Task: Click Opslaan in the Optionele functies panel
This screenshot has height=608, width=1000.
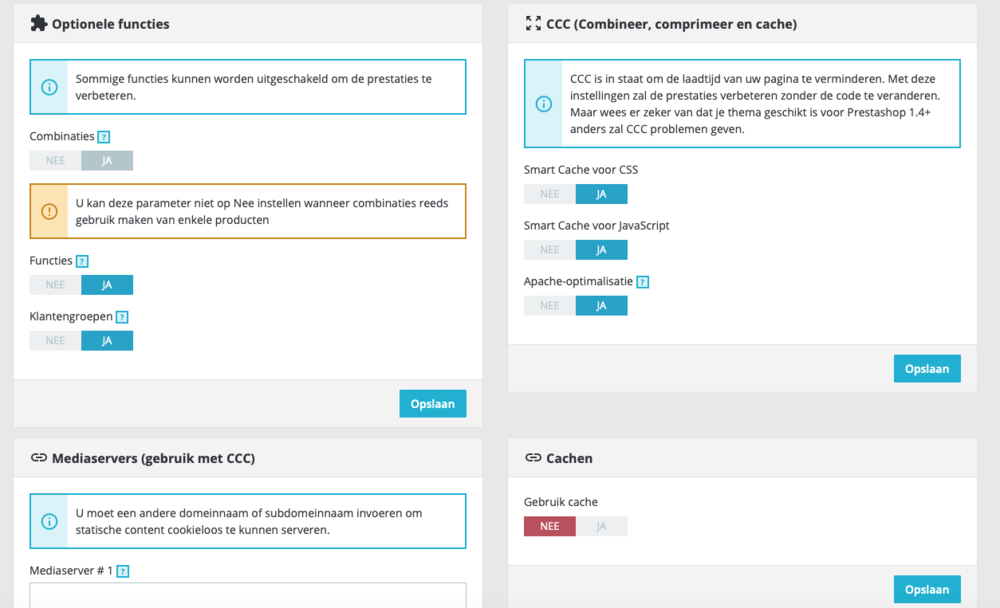Action: coord(432,403)
